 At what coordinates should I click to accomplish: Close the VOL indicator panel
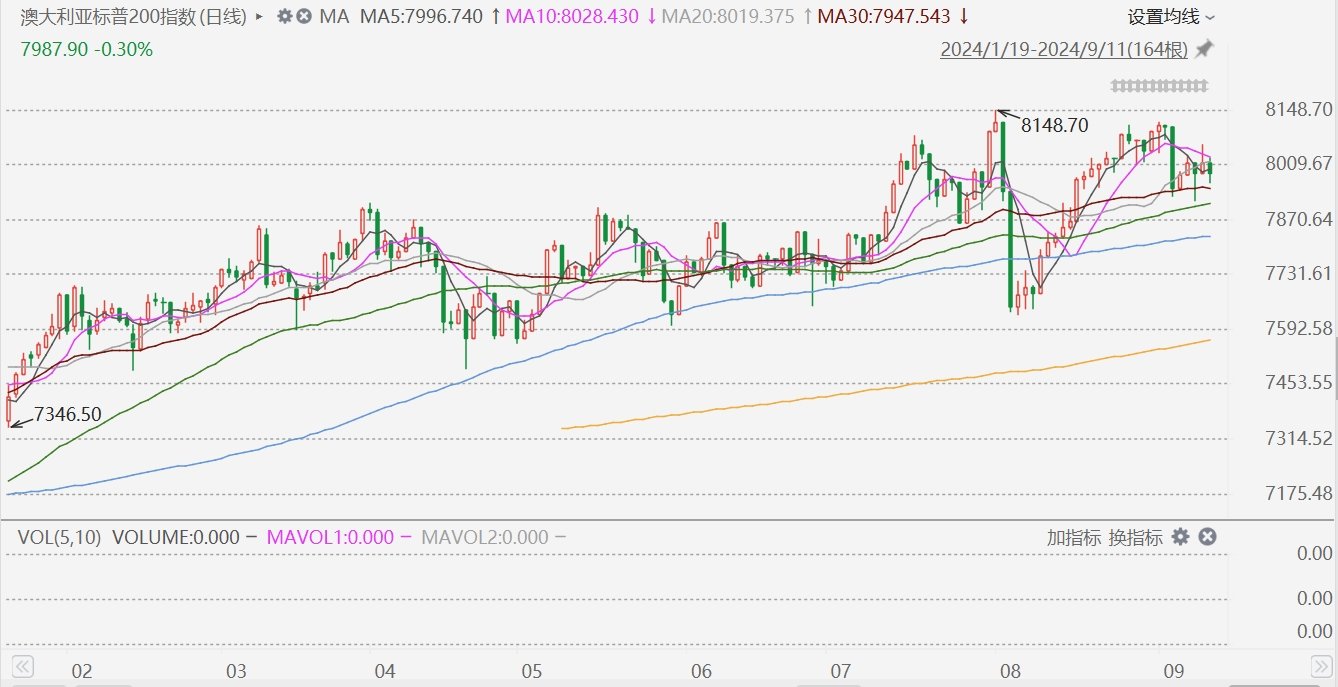tap(1207, 537)
